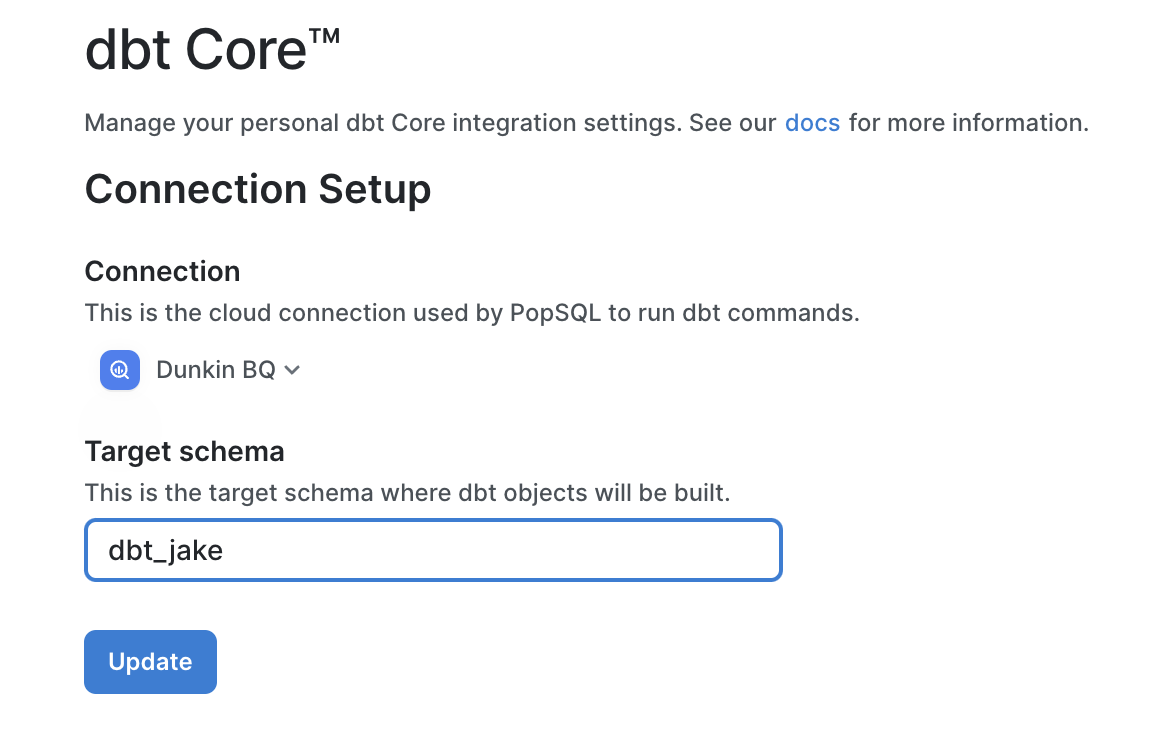Click empty right side of schema input
Image resolution: width=1174 pixels, height=738 pixels.
pos(650,550)
